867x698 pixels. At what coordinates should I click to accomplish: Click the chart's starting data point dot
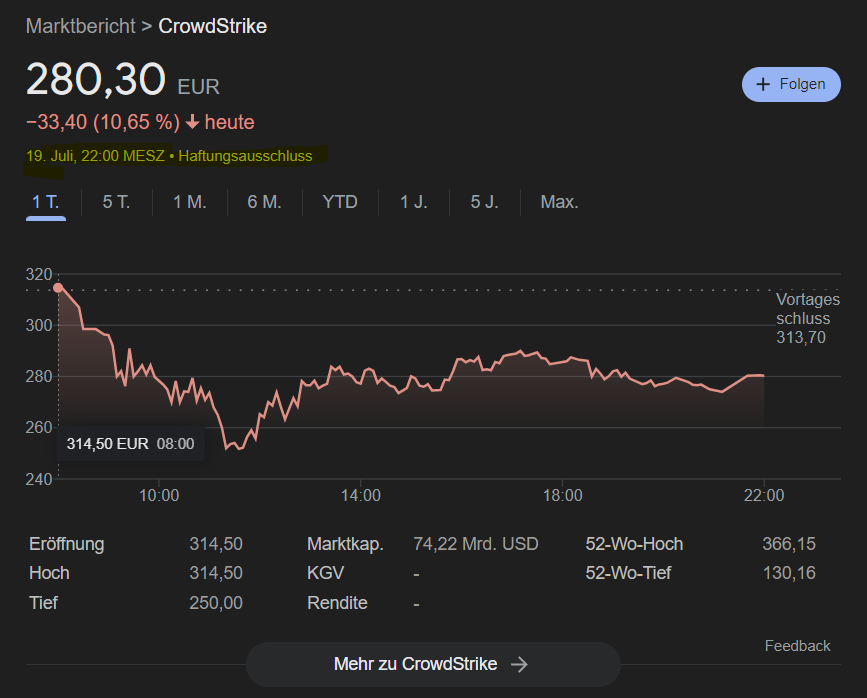(58, 288)
